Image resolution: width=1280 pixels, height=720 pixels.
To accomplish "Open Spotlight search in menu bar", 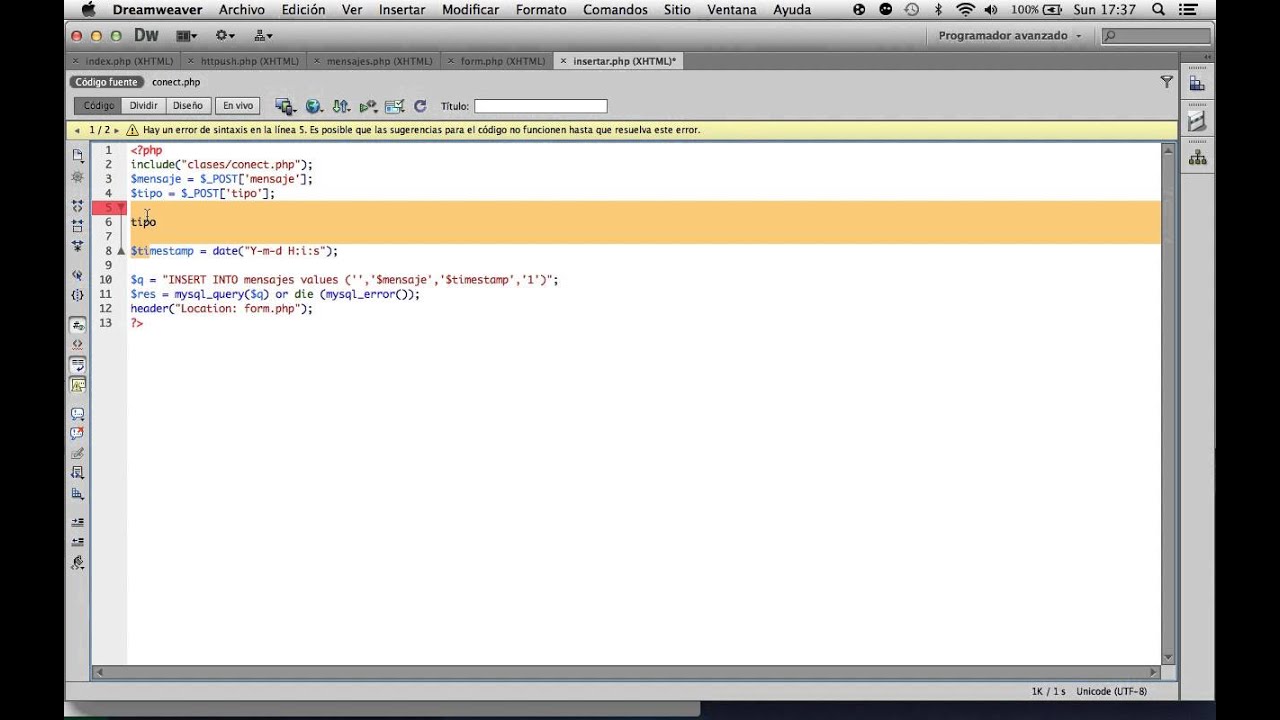I will (1158, 10).
